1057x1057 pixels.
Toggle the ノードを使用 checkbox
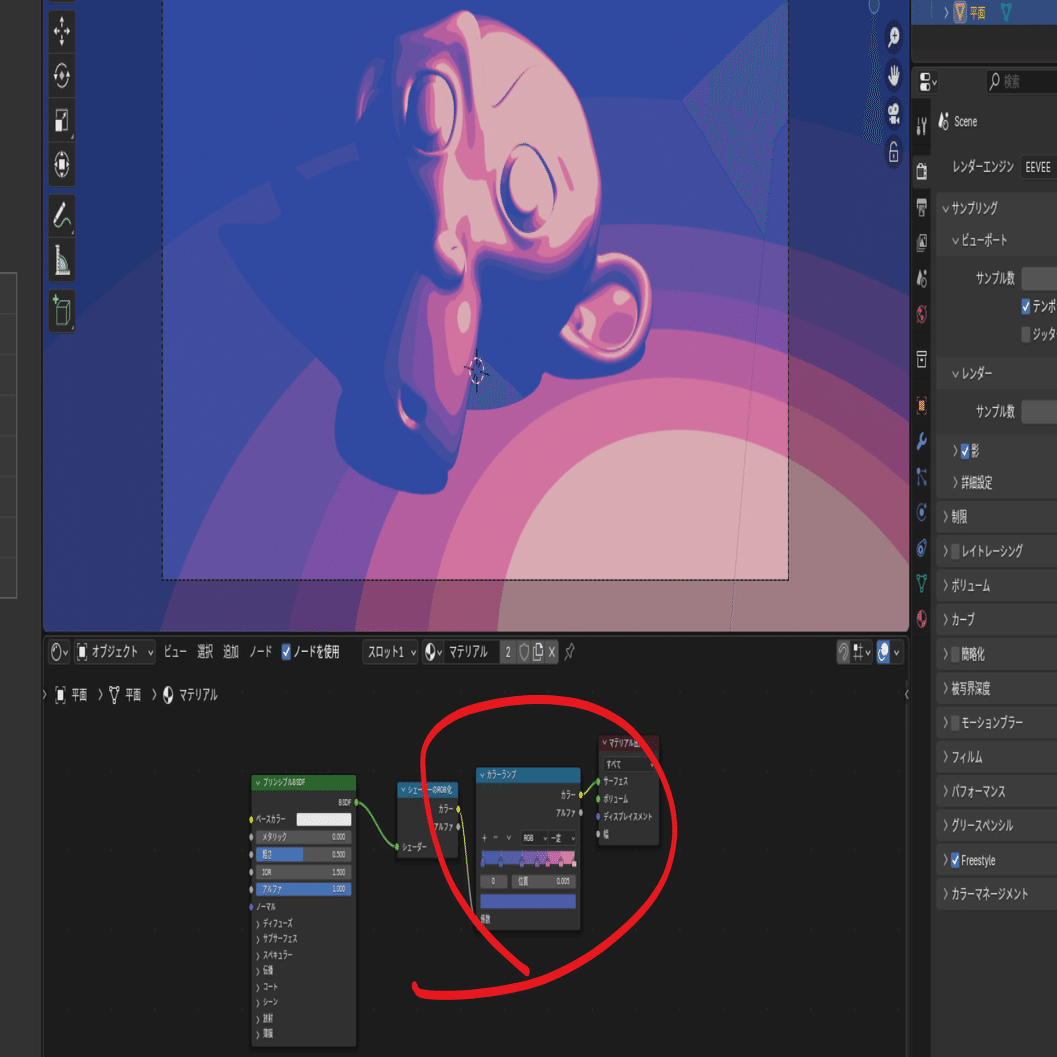pyautogui.click(x=286, y=652)
